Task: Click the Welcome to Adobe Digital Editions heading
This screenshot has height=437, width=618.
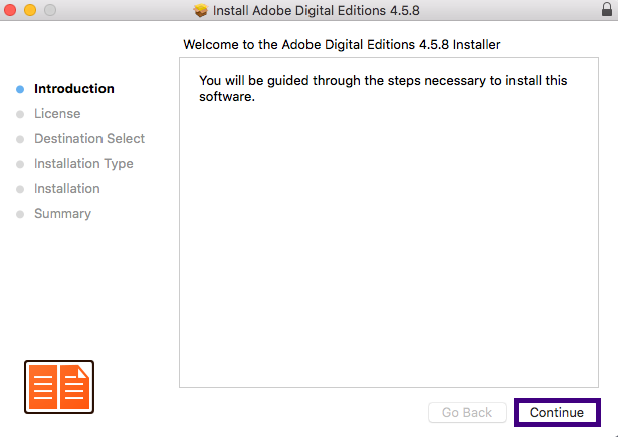Action: [x=342, y=45]
